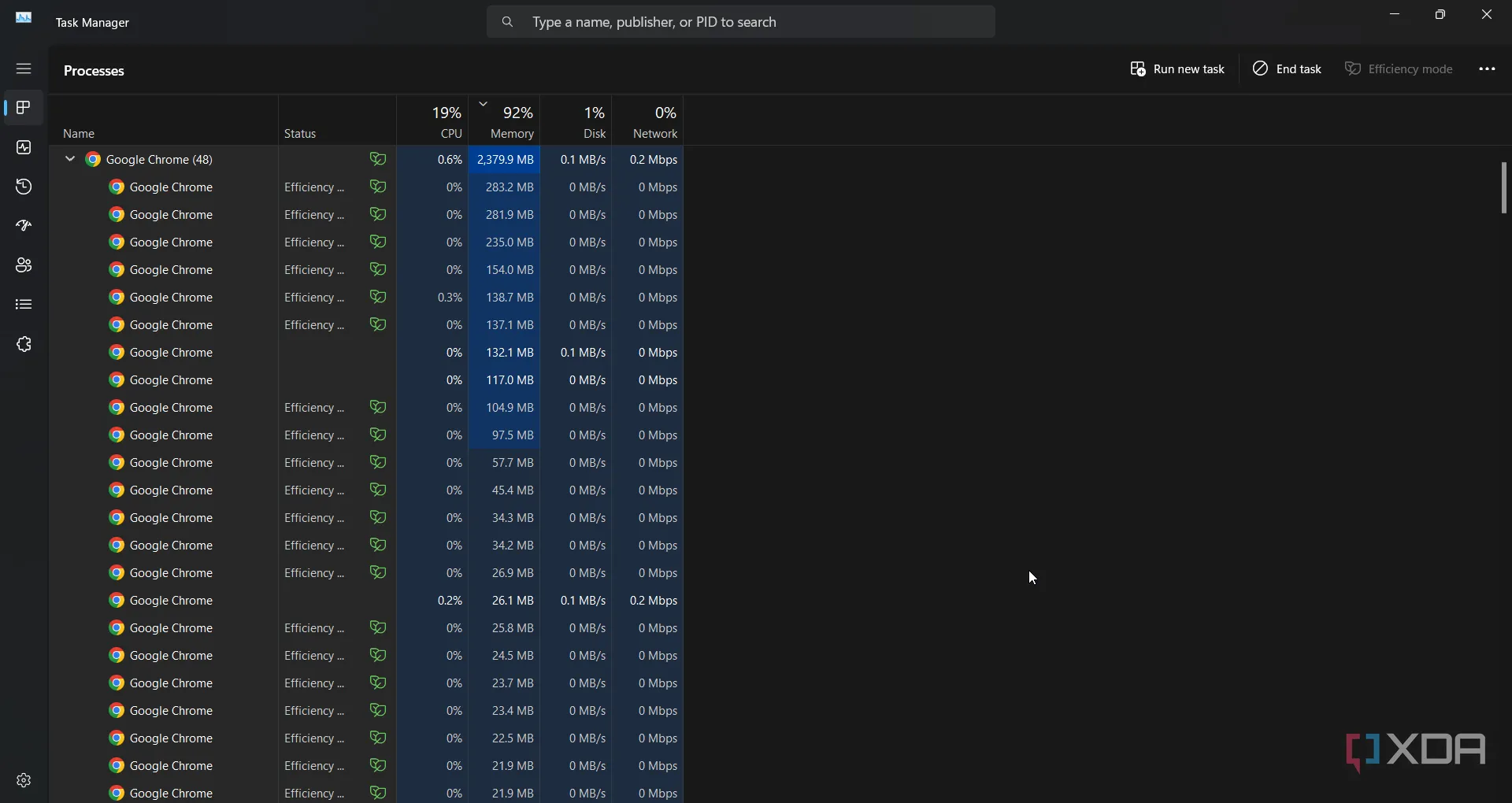Select Chrome process using 34.3 MB

tap(367, 517)
